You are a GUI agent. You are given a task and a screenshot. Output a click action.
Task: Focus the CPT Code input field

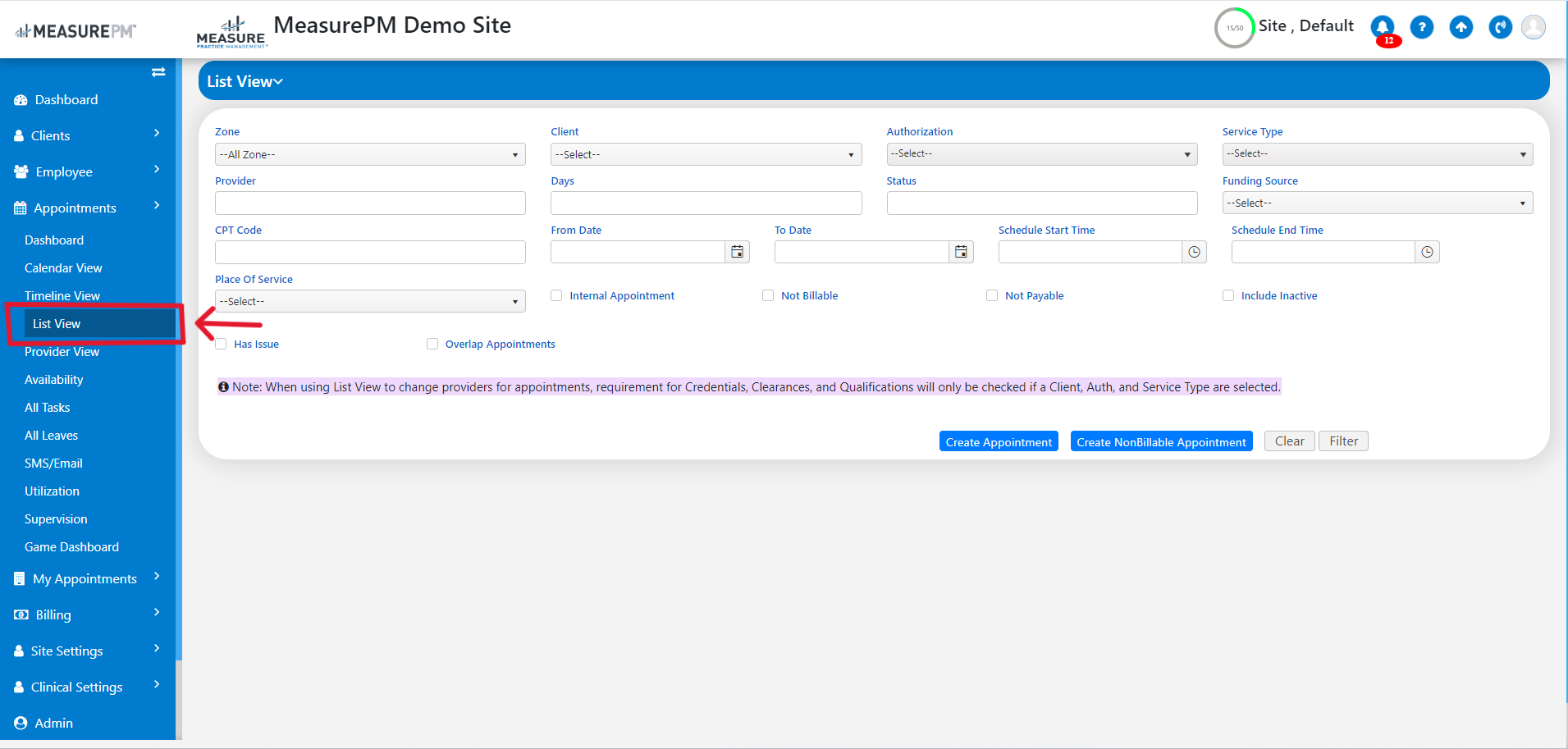370,252
